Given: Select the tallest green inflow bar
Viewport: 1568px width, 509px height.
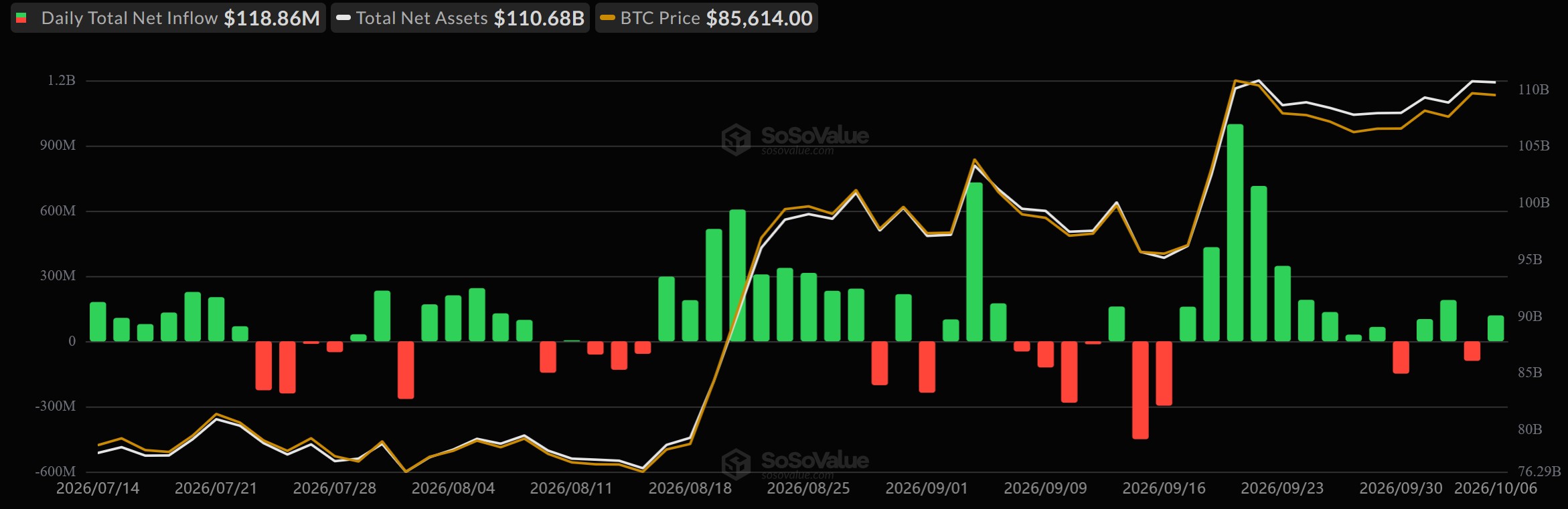Looking at the screenshot, I should click(1235, 233).
